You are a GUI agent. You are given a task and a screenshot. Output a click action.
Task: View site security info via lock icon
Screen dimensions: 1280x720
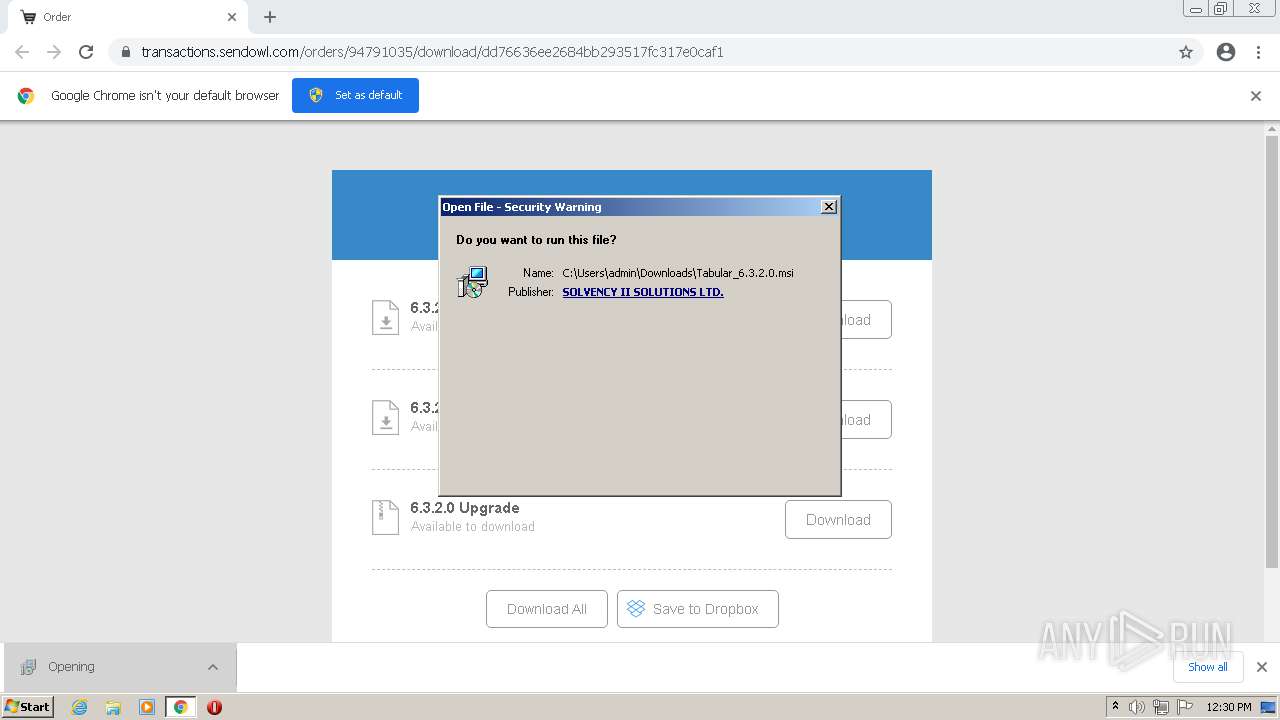click(x=125, y=52)
